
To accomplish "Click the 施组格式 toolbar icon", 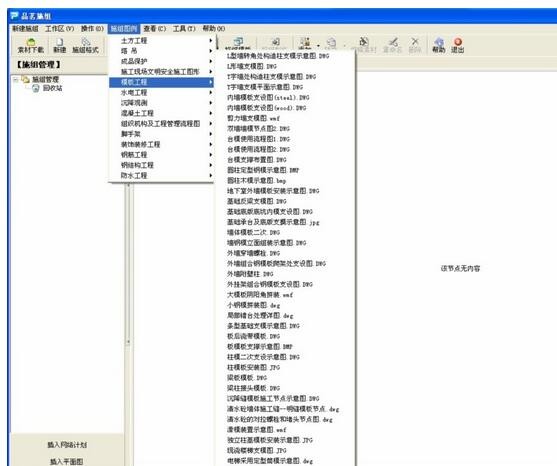I will click(85, 45).
